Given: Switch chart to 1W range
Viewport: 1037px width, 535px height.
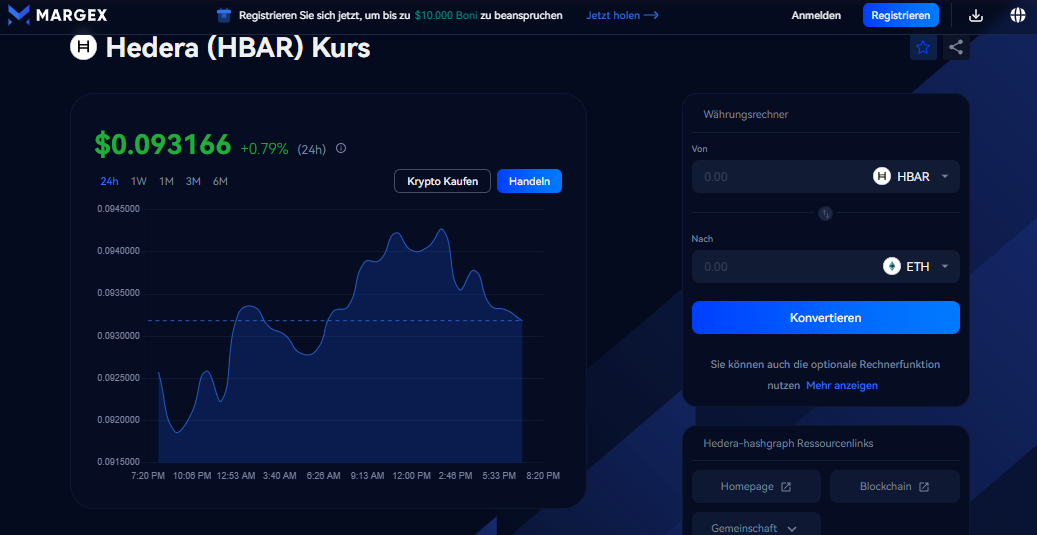Looking at the screenshot, I should pos(138,181).
